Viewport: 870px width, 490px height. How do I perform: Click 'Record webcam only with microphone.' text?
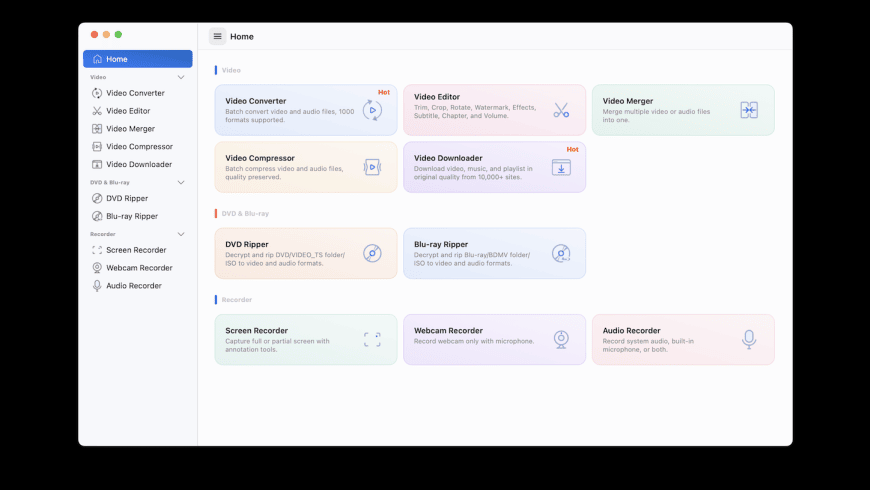click(474, 341)
